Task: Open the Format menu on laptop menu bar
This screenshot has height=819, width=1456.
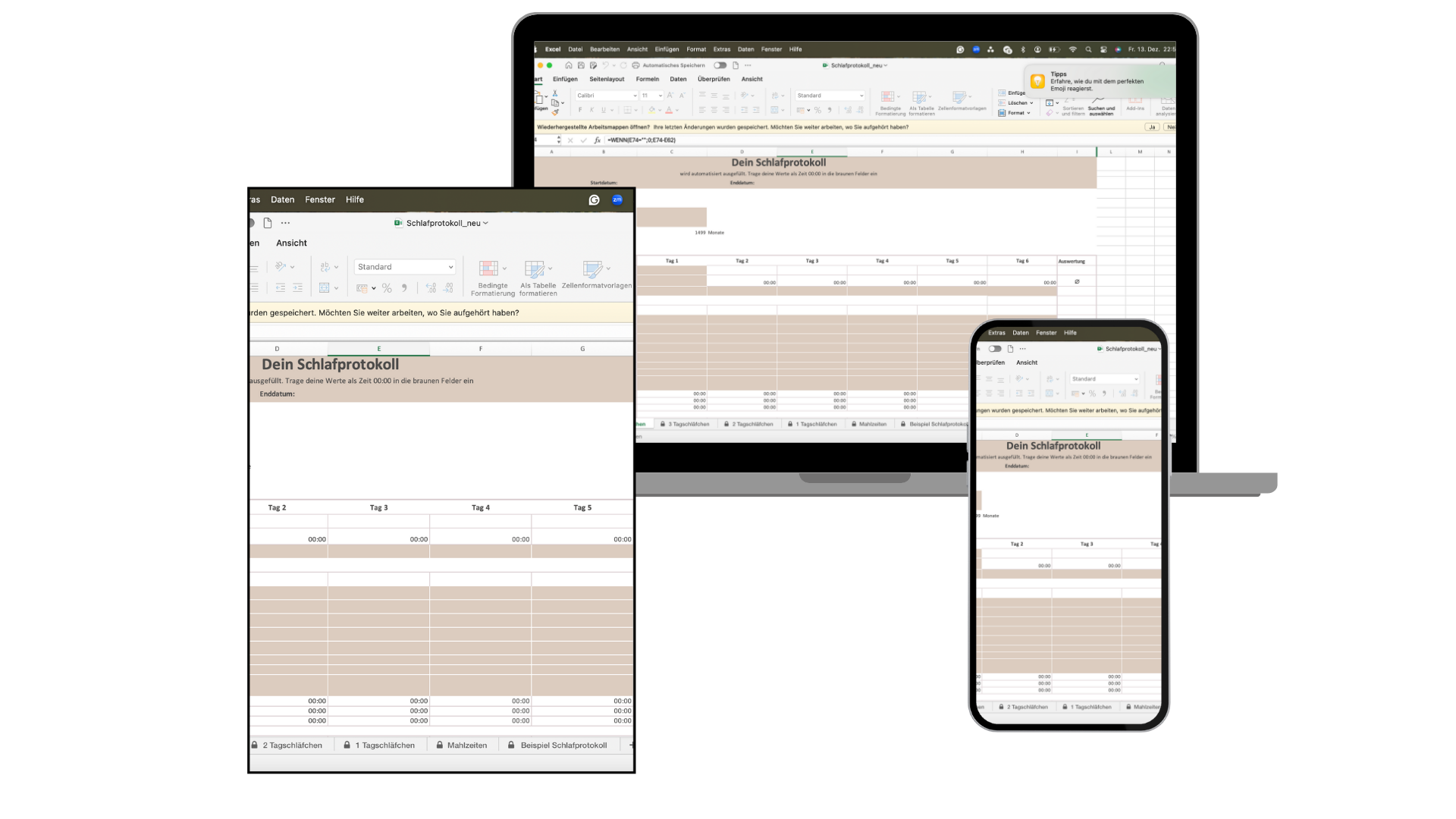Action: point(696,49)
